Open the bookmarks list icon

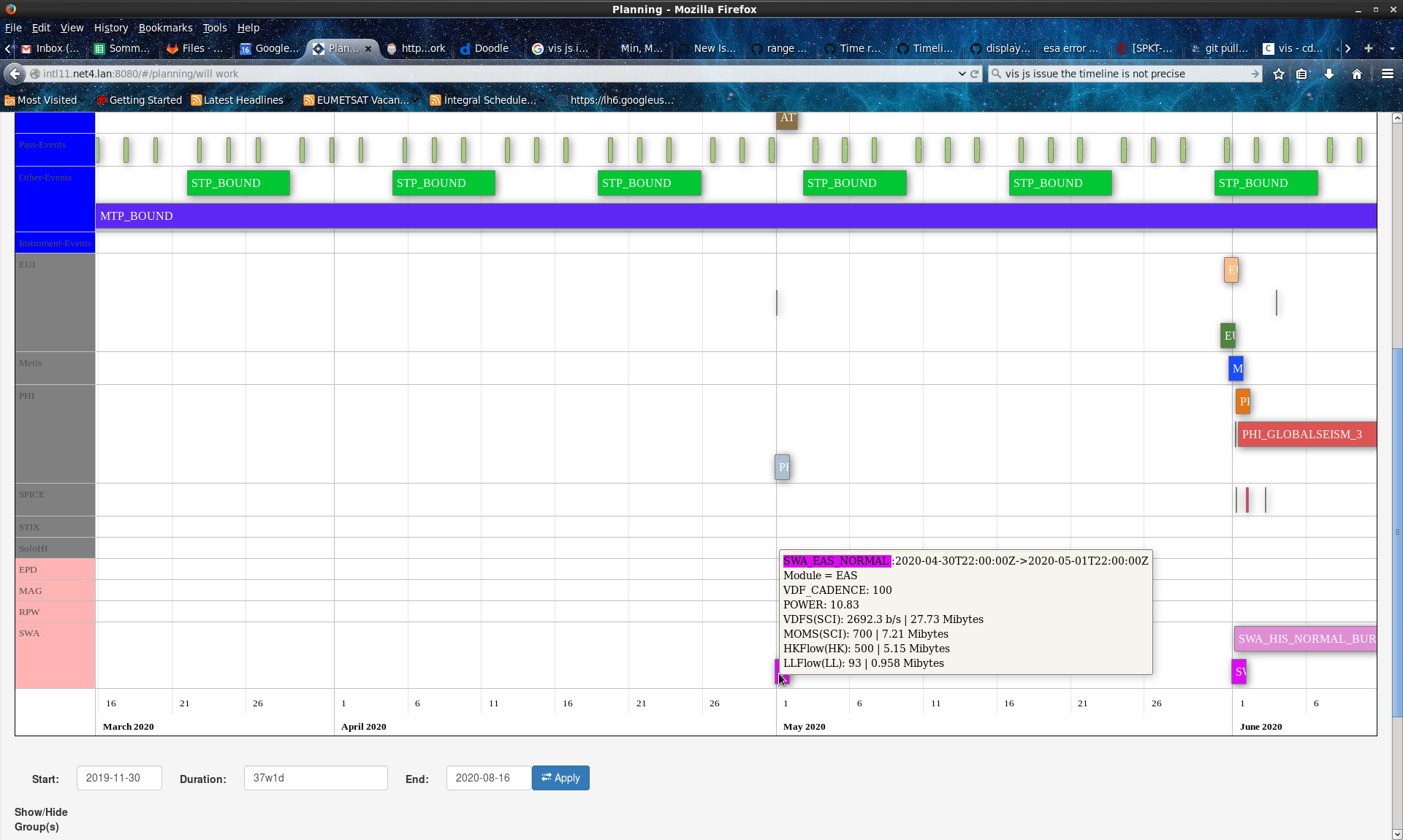[1301, 74]
